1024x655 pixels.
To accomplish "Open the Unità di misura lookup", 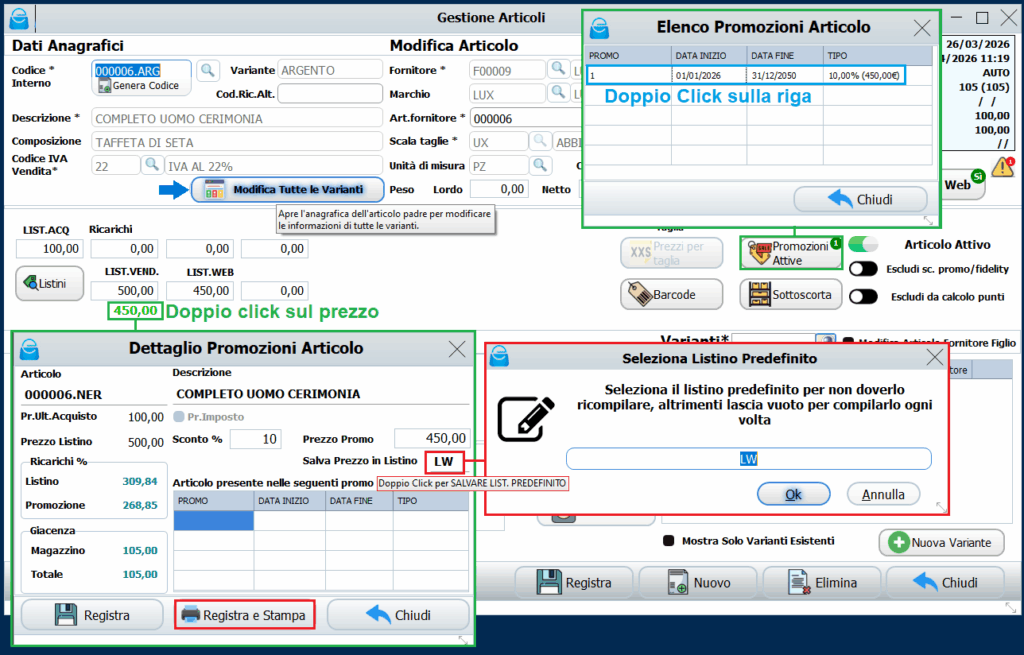I will point(540,165).
